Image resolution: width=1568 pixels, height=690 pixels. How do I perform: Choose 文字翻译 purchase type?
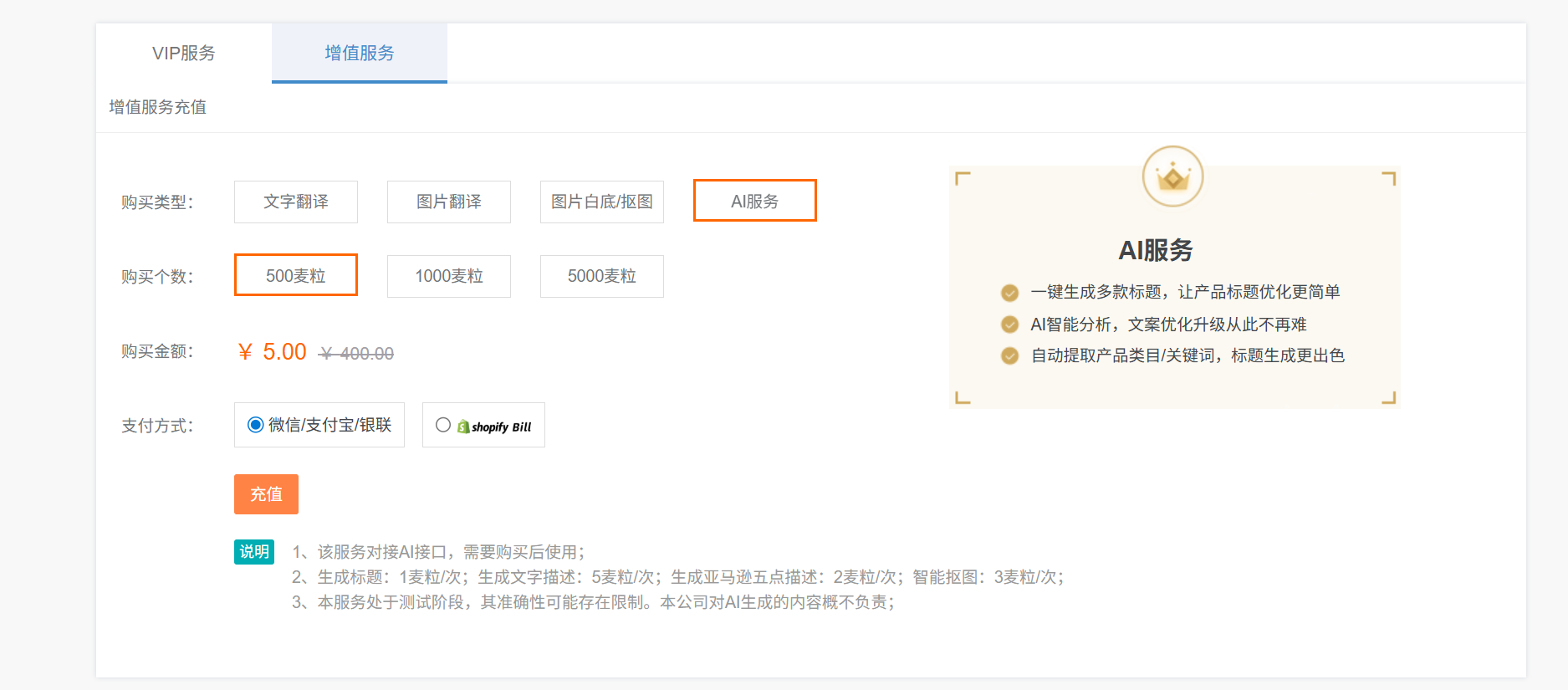pyautogui.click(x=296, y=202)
